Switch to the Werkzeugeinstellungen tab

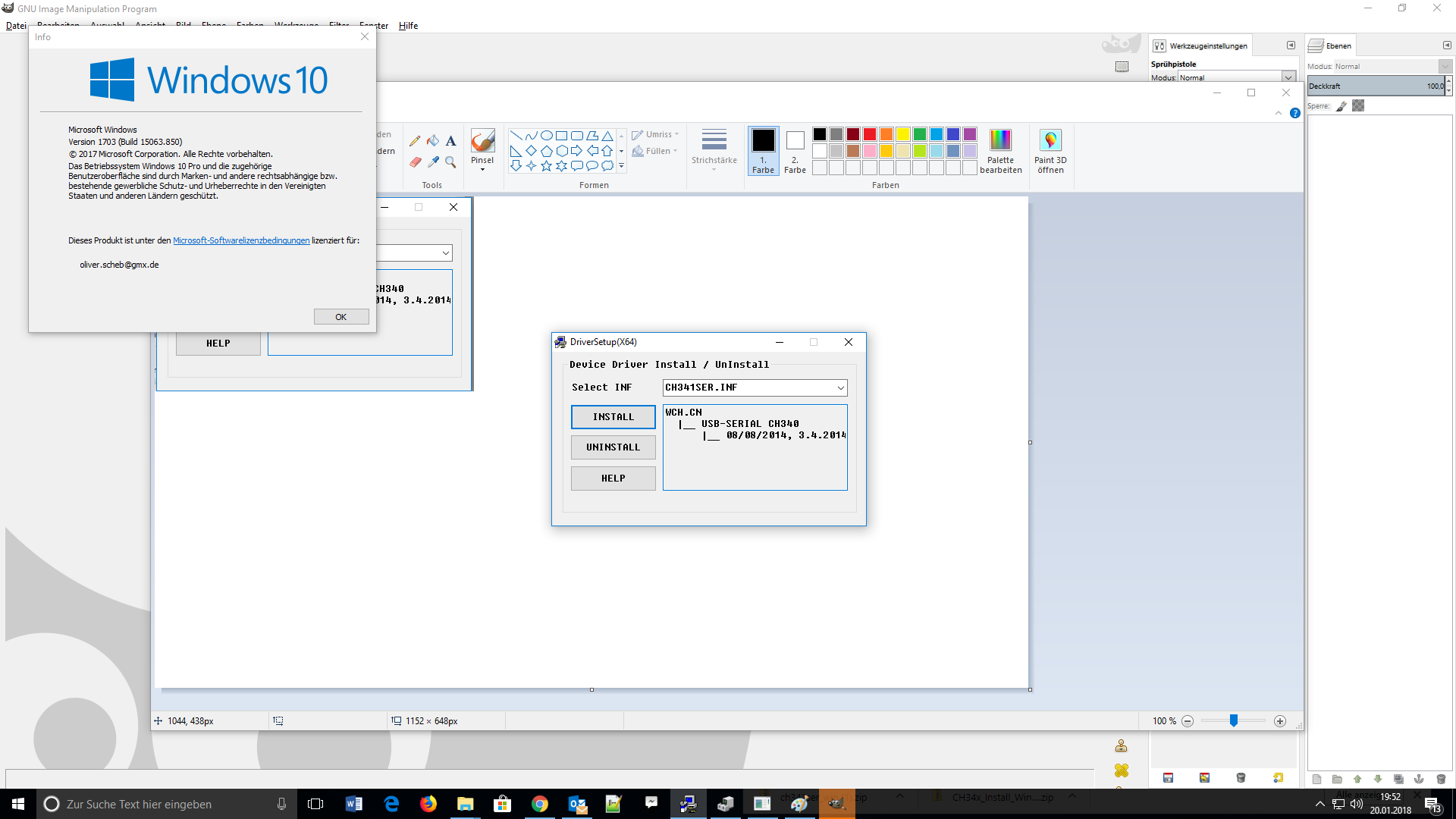tap(1200, 45)
